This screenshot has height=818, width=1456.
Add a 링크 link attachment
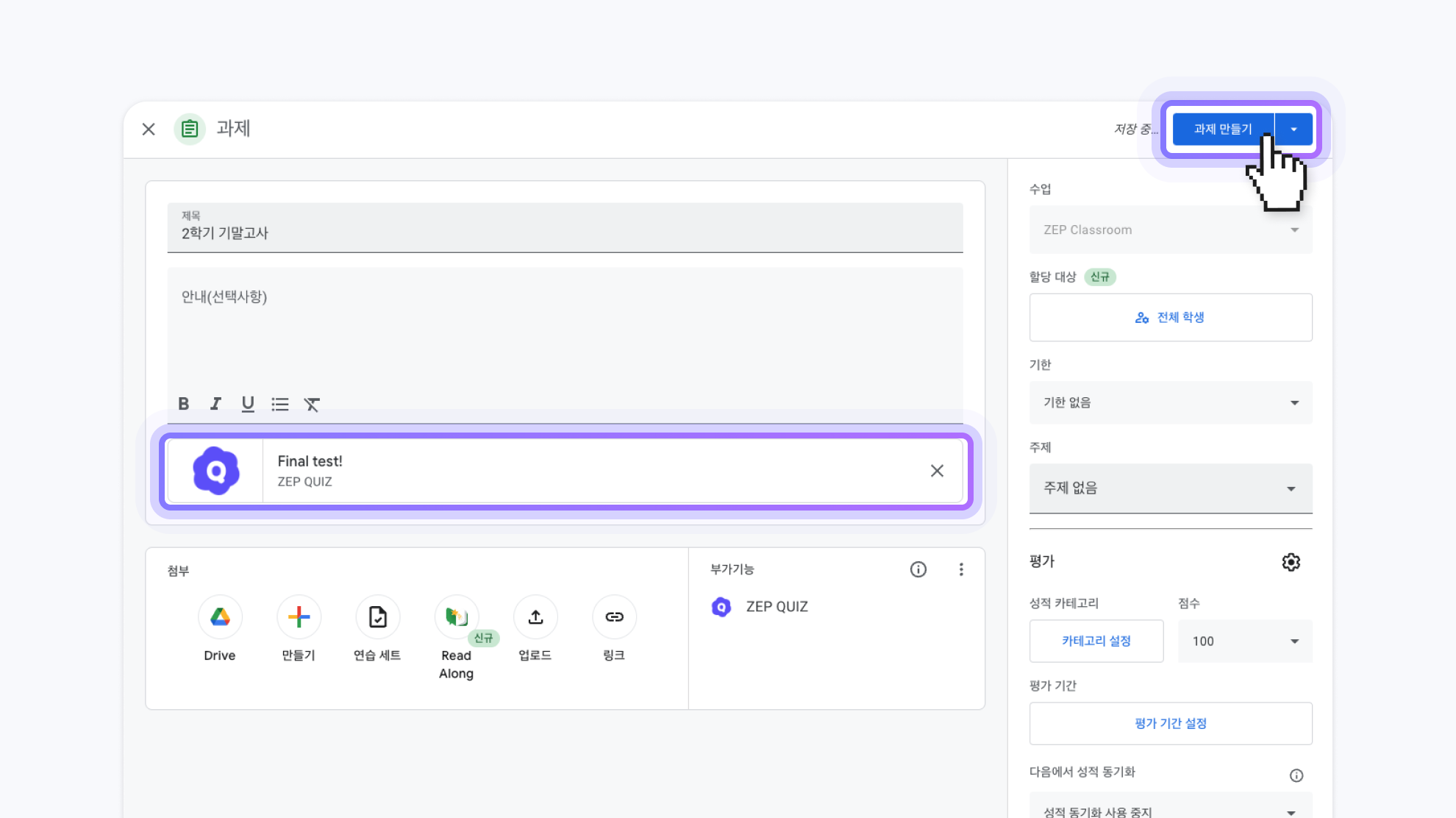(614, 617)
